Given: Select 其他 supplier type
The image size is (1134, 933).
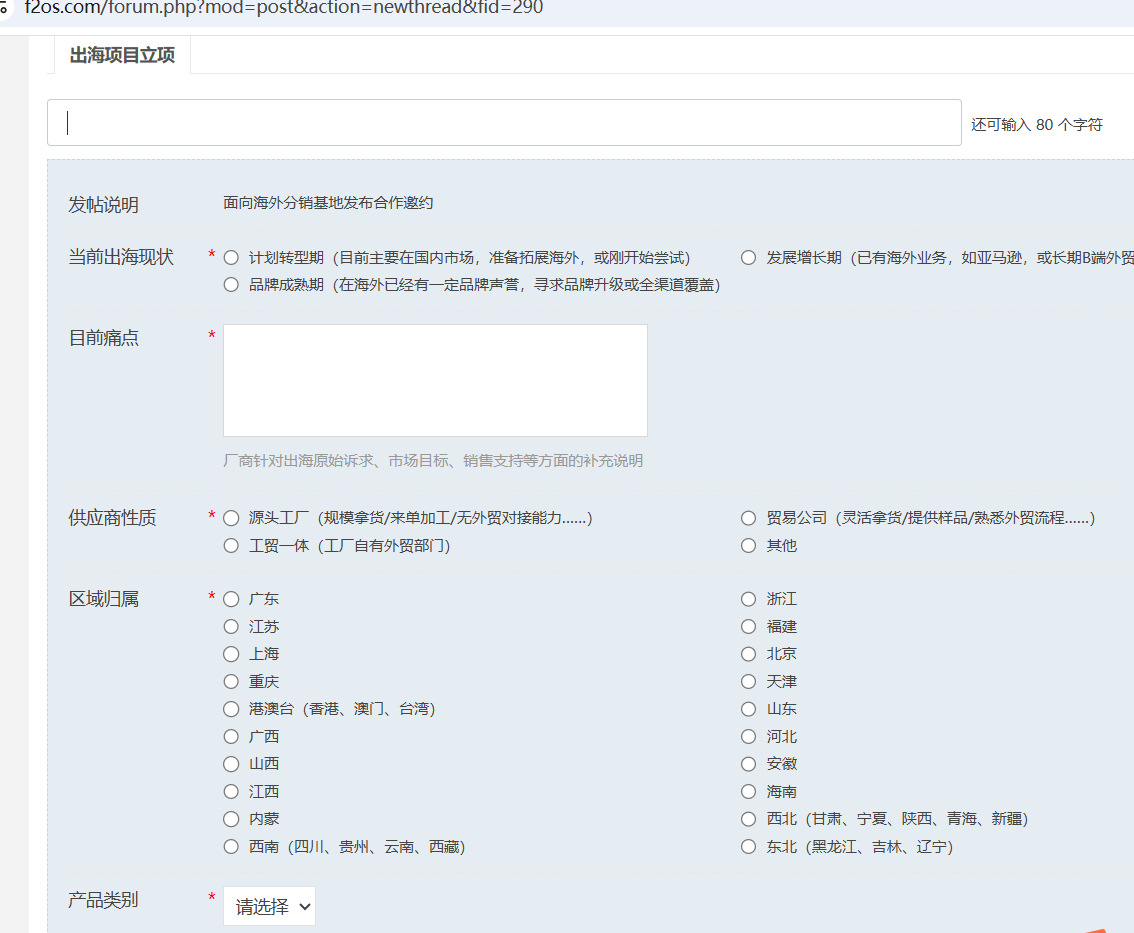Looking at the screenshot, I should tap(748, 546).
